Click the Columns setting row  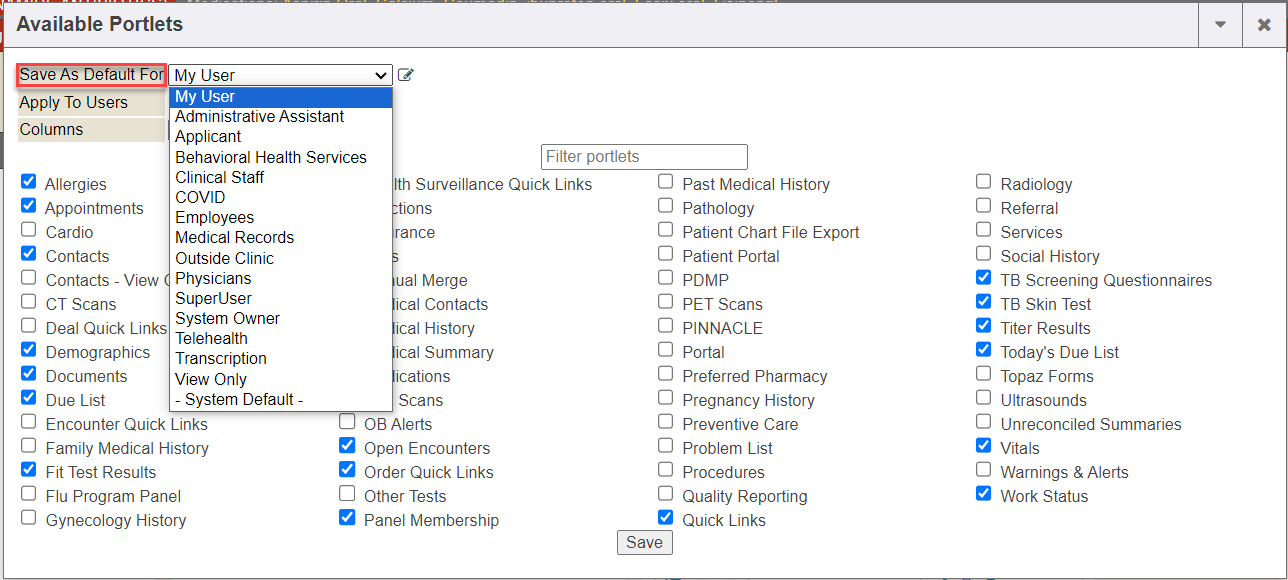52,130
